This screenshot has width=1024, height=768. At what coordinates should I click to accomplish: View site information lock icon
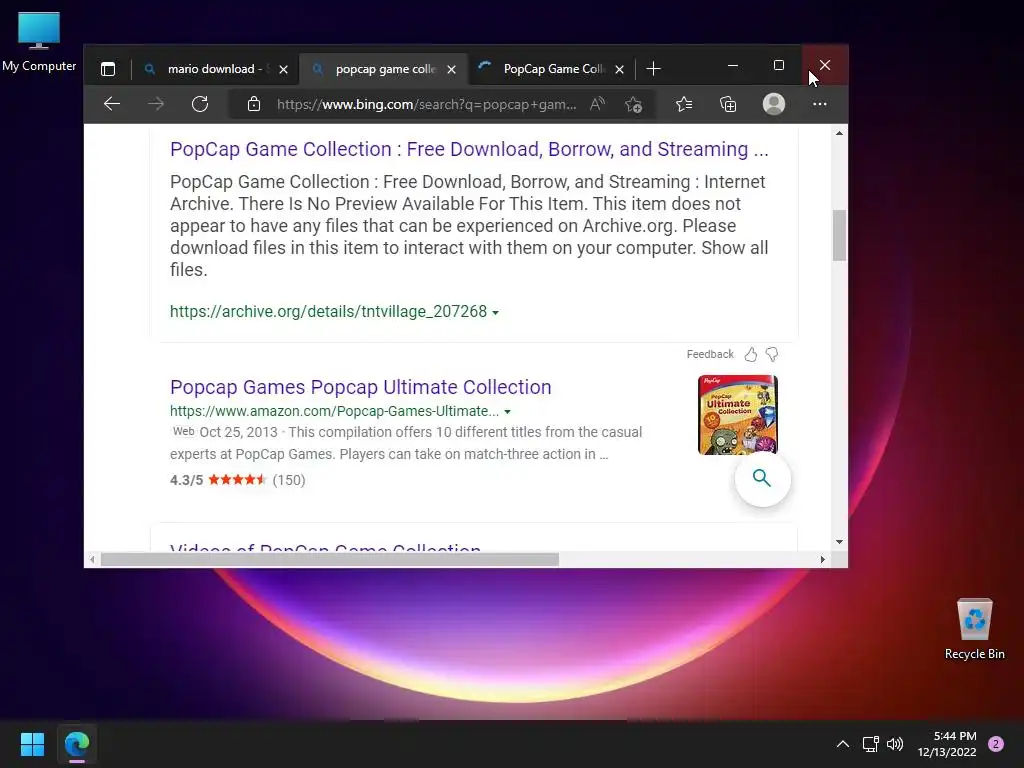[254, 104]
